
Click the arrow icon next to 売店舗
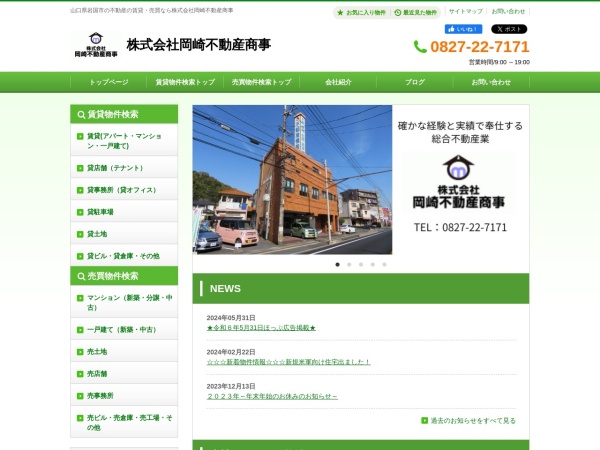click(80, 374)
